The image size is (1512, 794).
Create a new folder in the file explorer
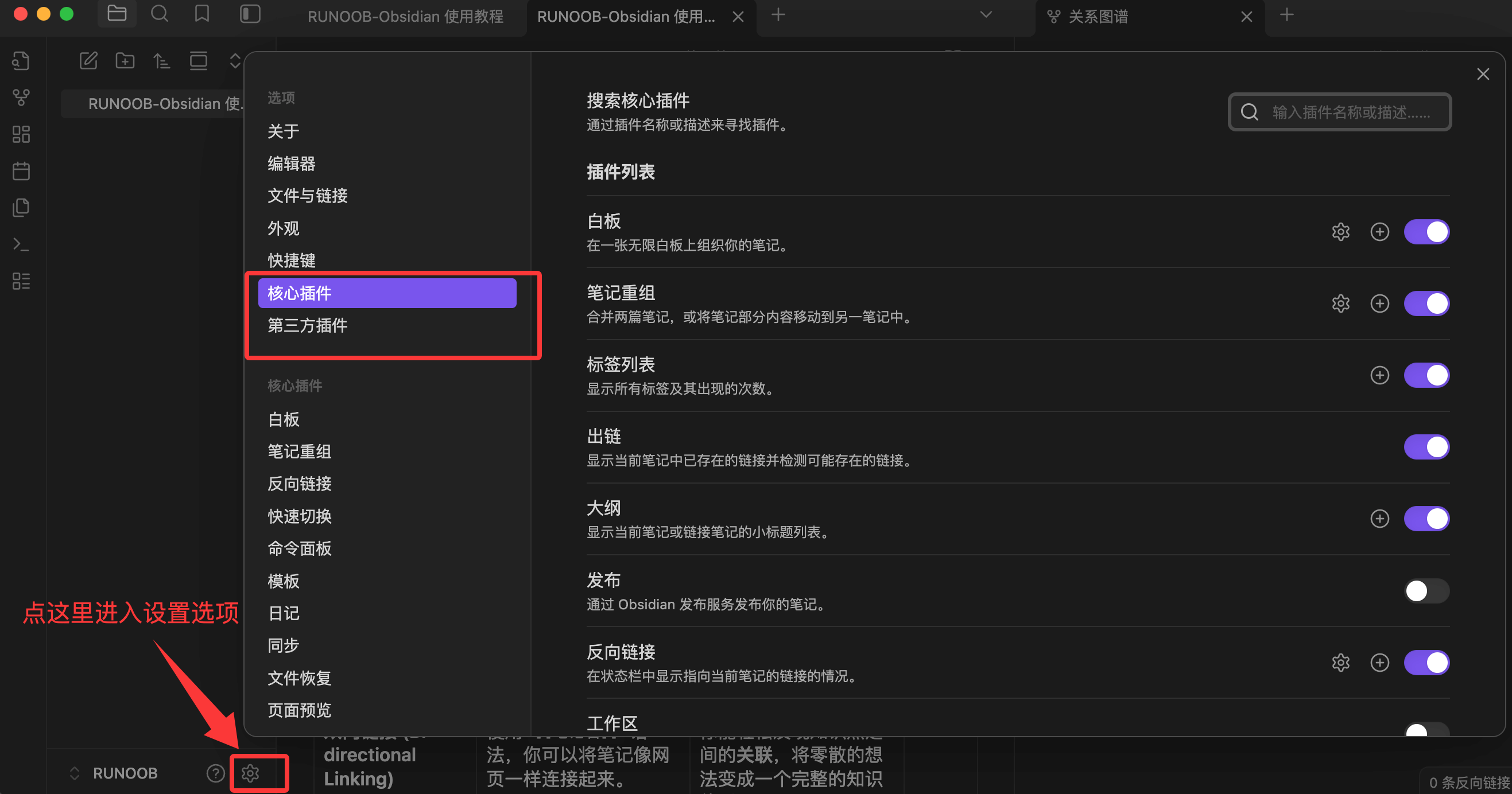coord(125,60)
